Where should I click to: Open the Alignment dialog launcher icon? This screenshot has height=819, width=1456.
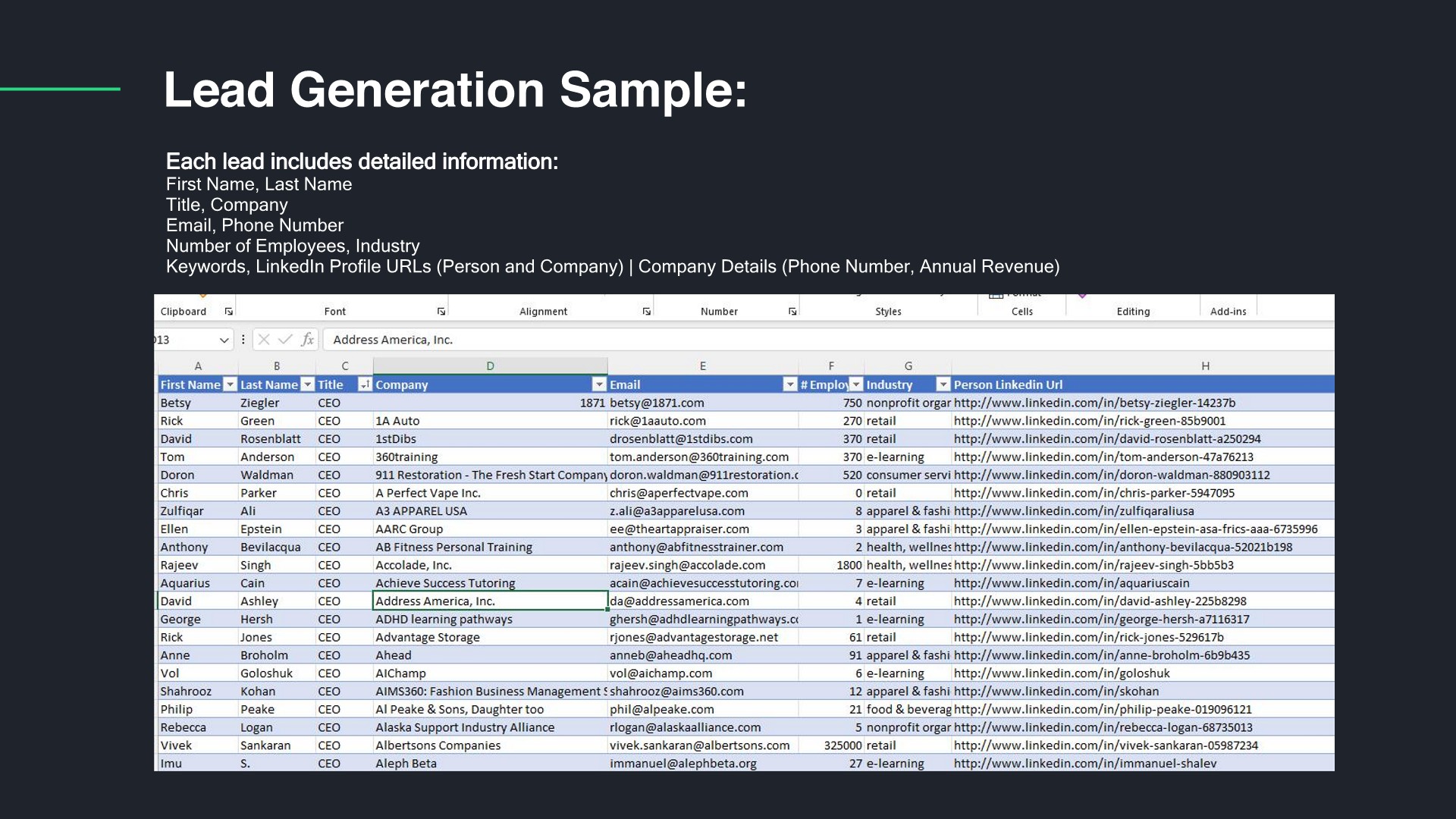click(646, 311)
